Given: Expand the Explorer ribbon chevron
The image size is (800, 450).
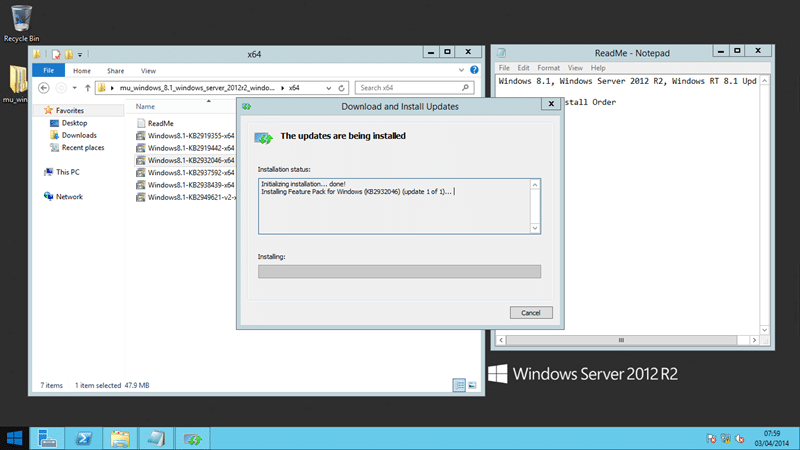Looking at the screenshot, I should pos(461,70).
